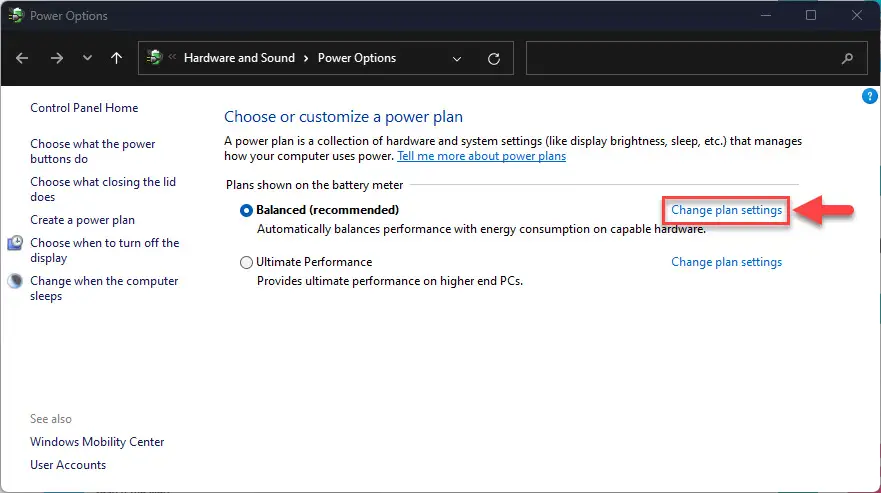
Task: Change plan settings for Balanced plan
Action: click(726, 210)
